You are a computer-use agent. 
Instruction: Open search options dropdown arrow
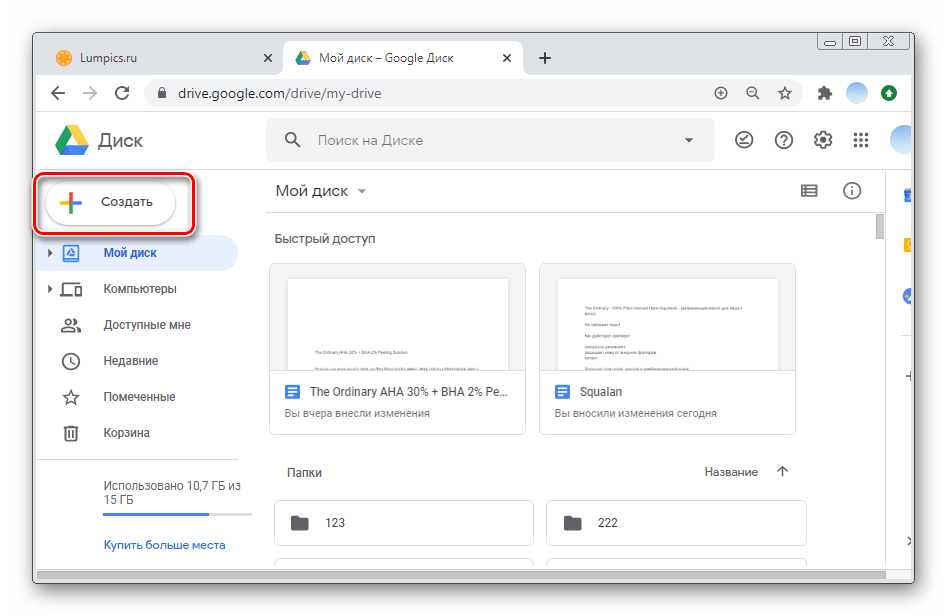click(688, 141)
